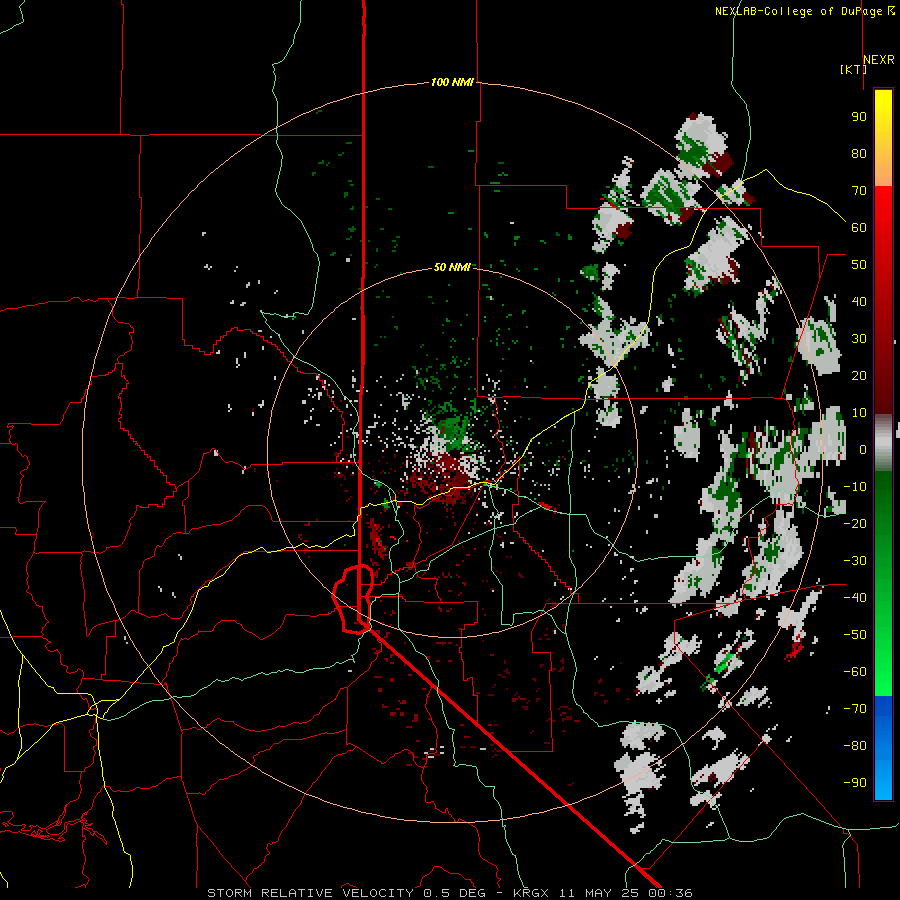Viewport: 900px width, 900px height.
Task: Click the 80 value on the velocity scale
Action: (859, 154)
